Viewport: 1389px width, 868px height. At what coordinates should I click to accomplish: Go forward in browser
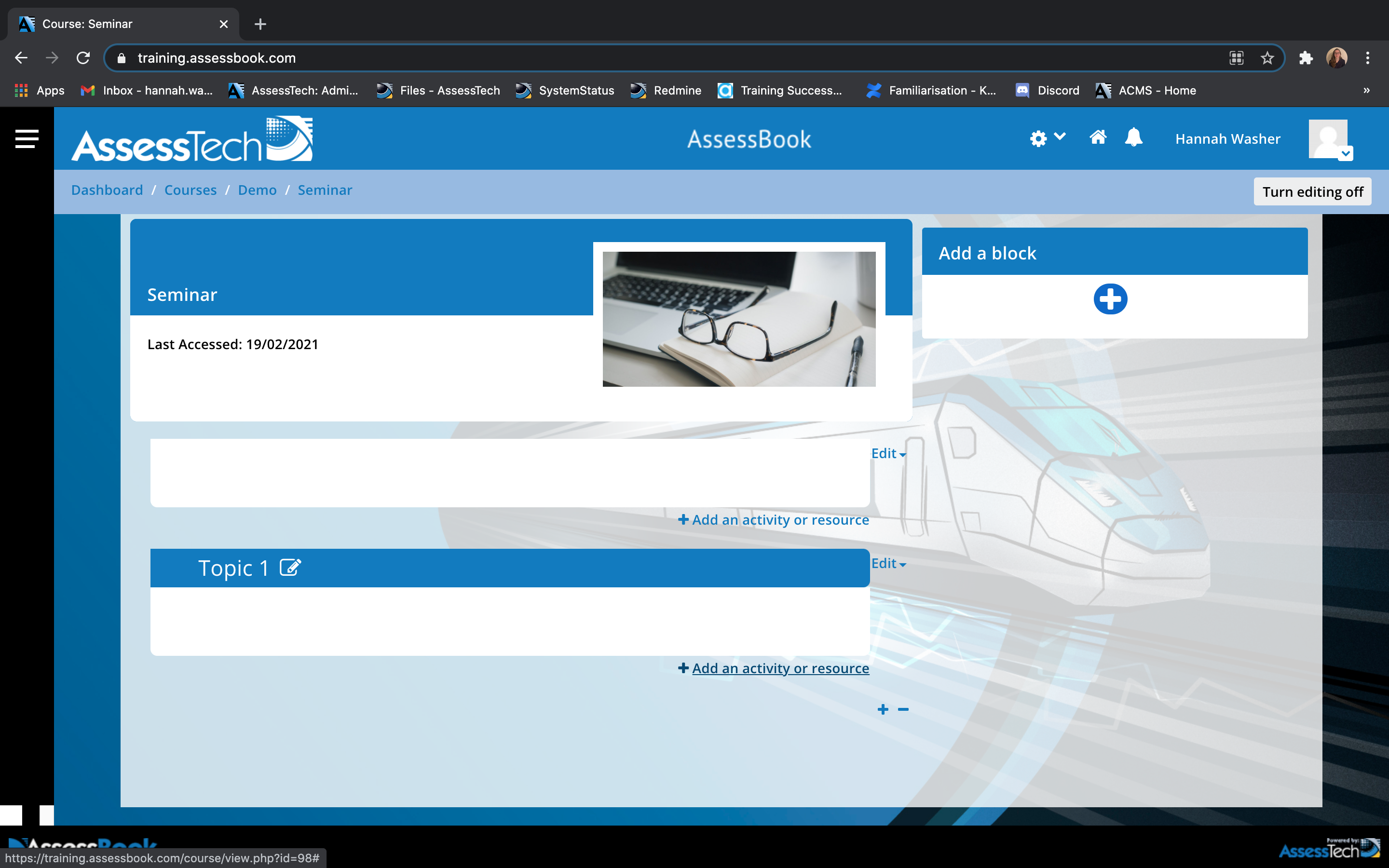52,58
